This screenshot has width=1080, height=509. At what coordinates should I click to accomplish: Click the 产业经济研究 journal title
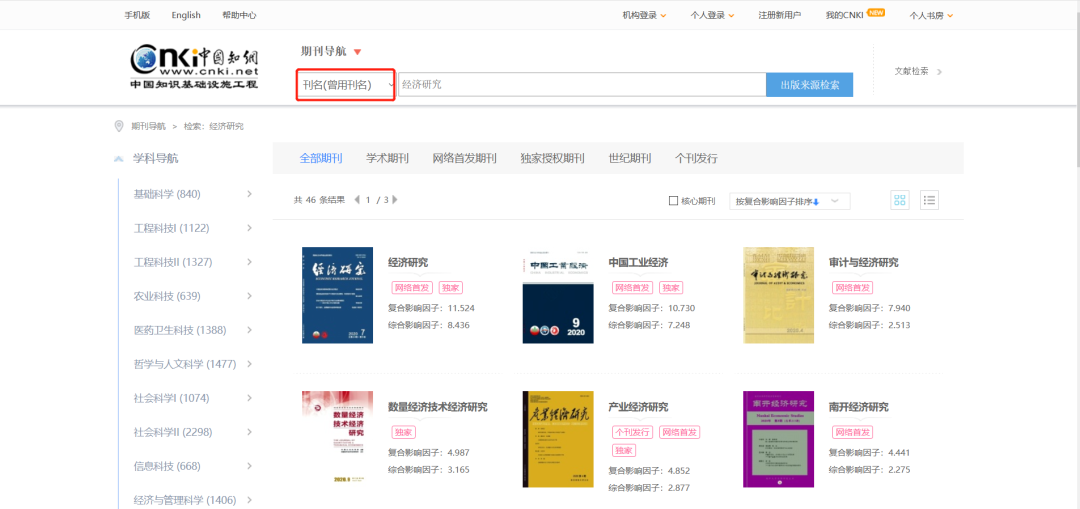638,407
